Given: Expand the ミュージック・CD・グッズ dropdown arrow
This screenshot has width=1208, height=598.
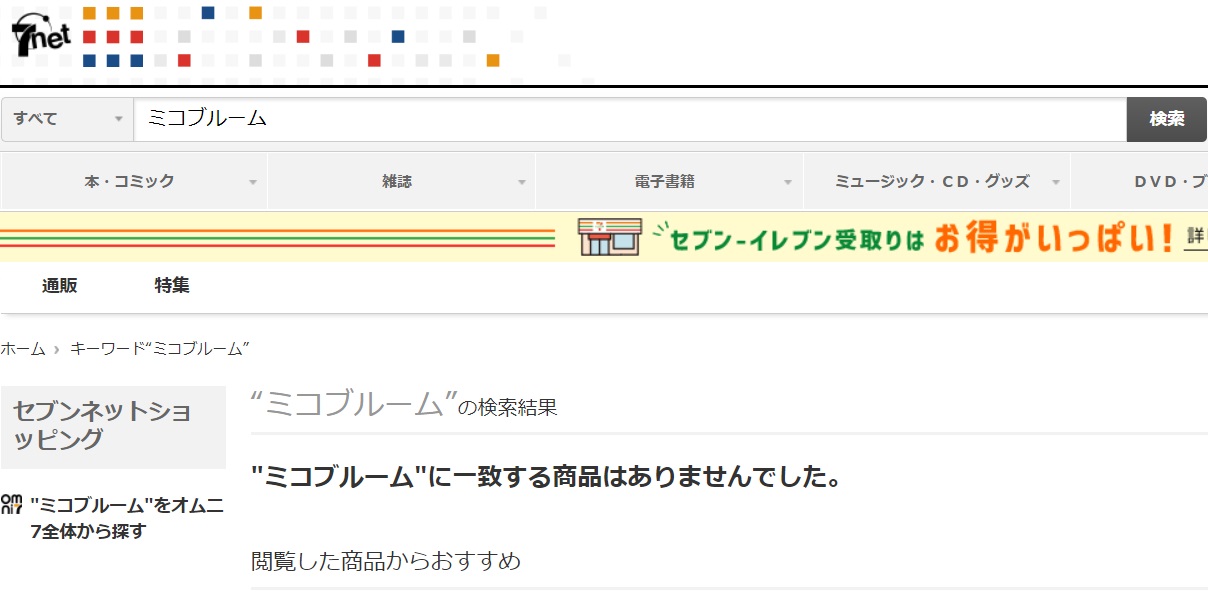Looking at the screenshot, I should click(1054, 182).
